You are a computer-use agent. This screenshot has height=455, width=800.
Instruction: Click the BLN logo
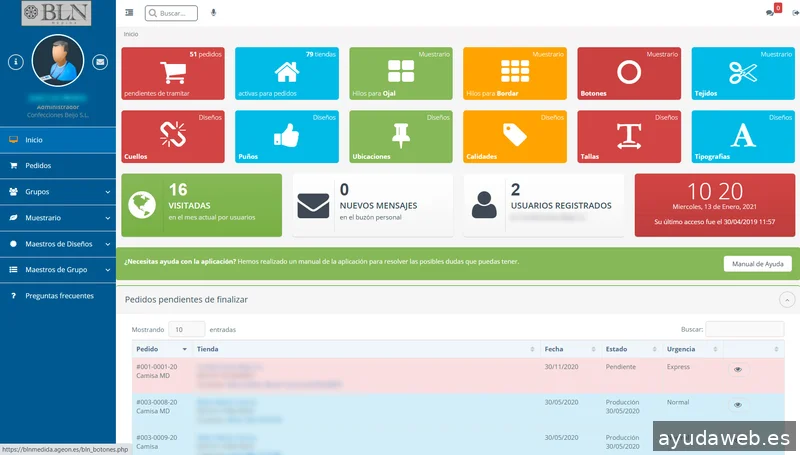56,13
